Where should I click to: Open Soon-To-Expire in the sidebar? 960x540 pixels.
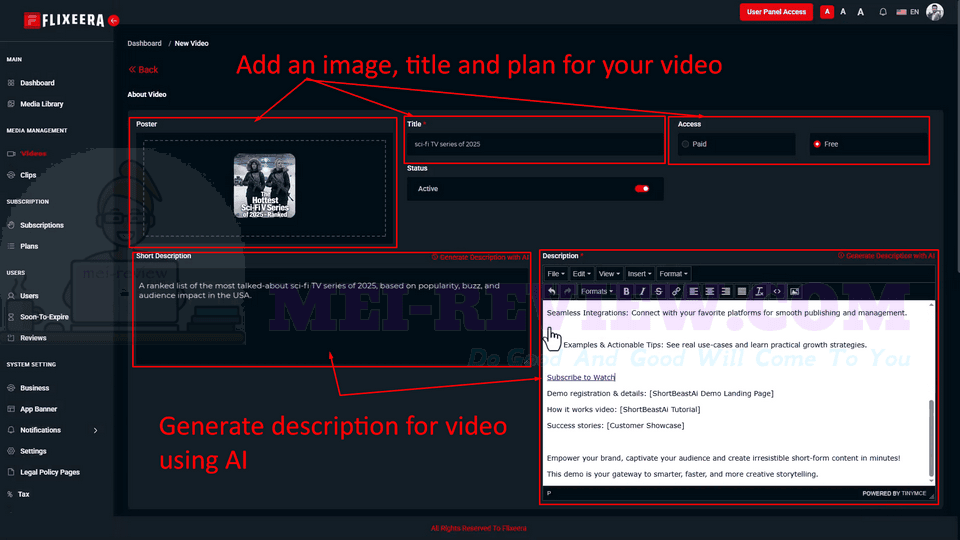click(44, 317)
